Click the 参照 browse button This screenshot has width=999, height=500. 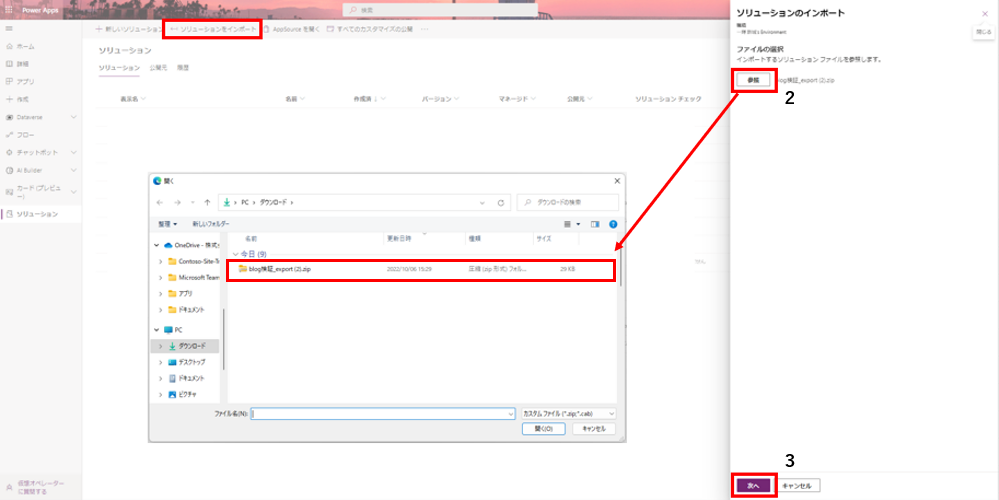coord(753,80)
